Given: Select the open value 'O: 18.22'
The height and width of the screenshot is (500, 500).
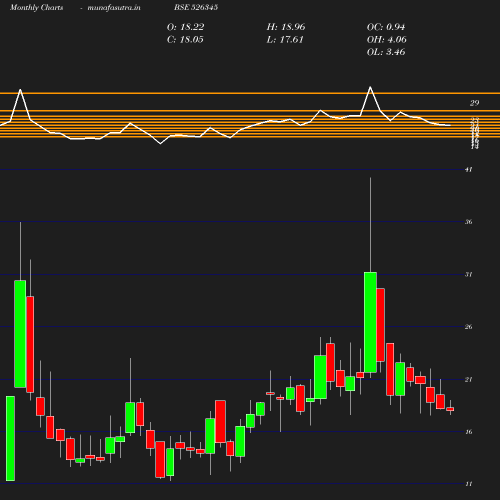Looking at the screenshot, I should pyautogui.click(x=185, y=27).
